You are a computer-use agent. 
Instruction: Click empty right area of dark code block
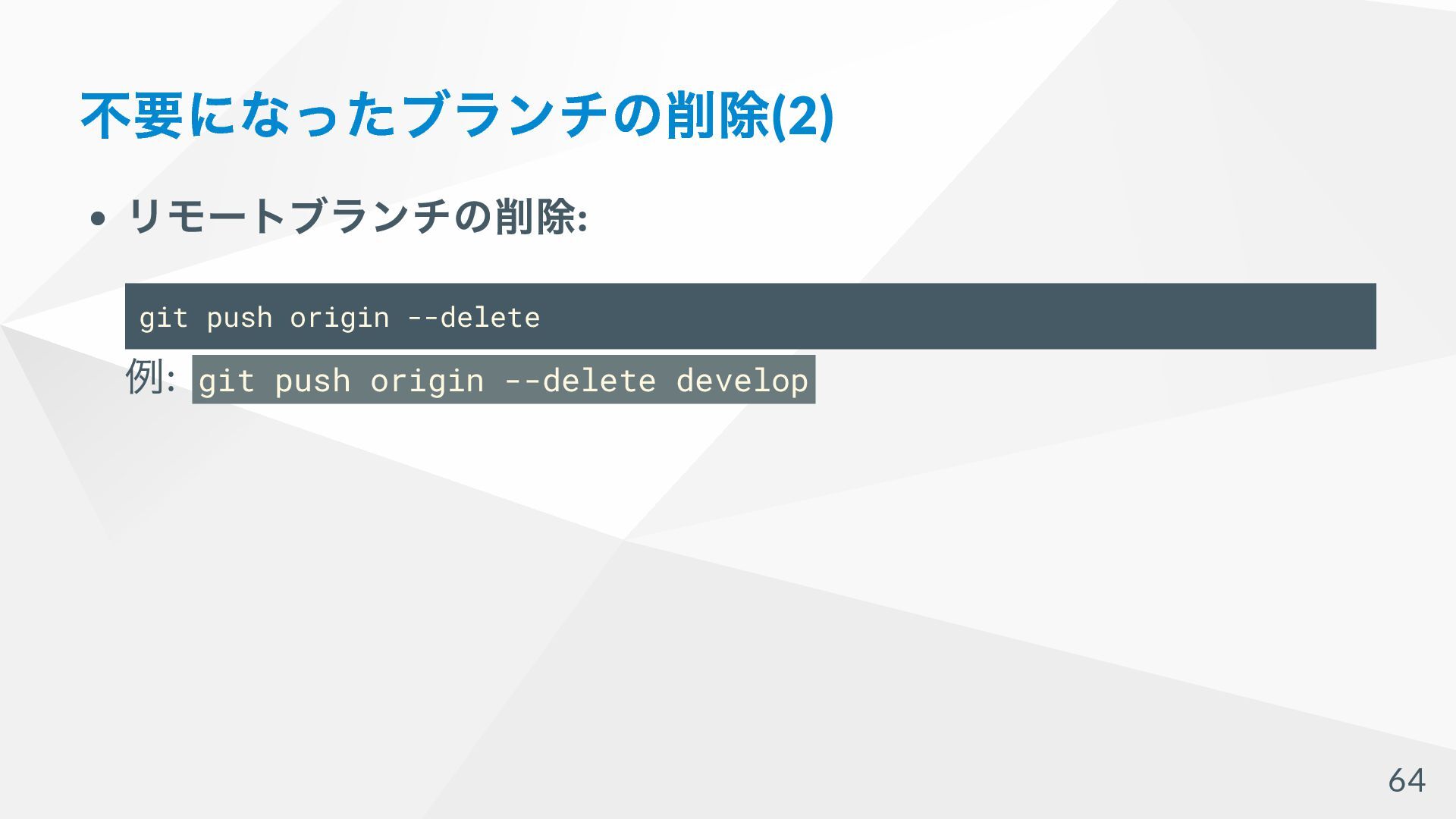tap(986, 317)
